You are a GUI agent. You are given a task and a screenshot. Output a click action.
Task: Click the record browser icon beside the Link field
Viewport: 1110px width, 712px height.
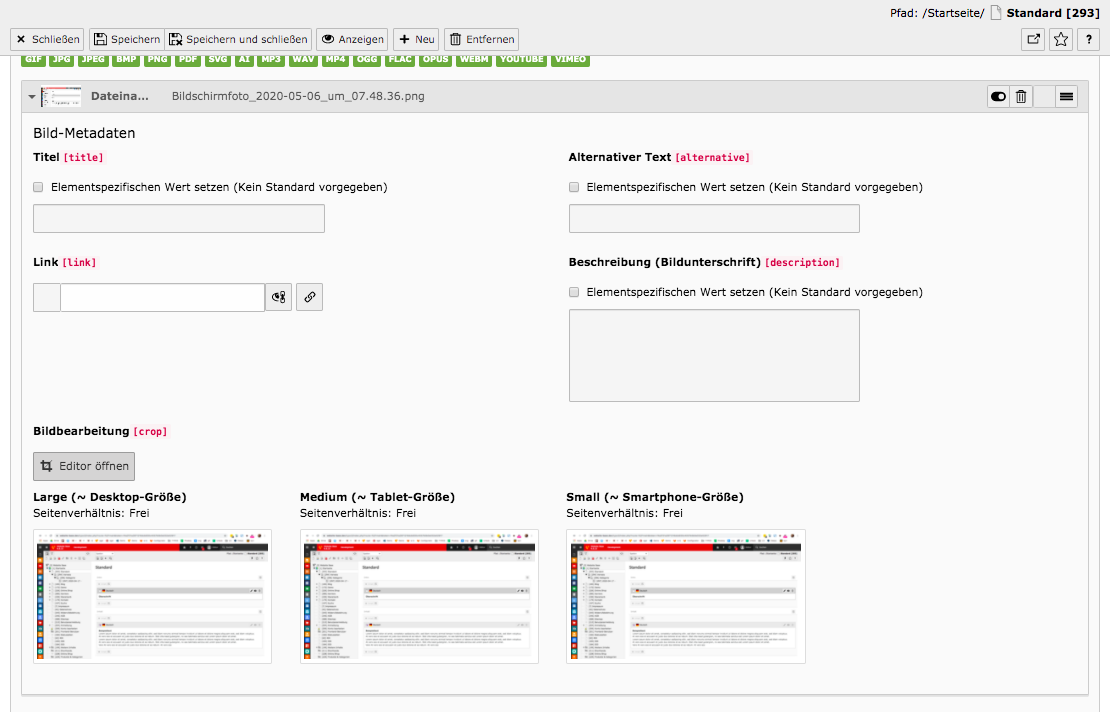coord(278,297)
